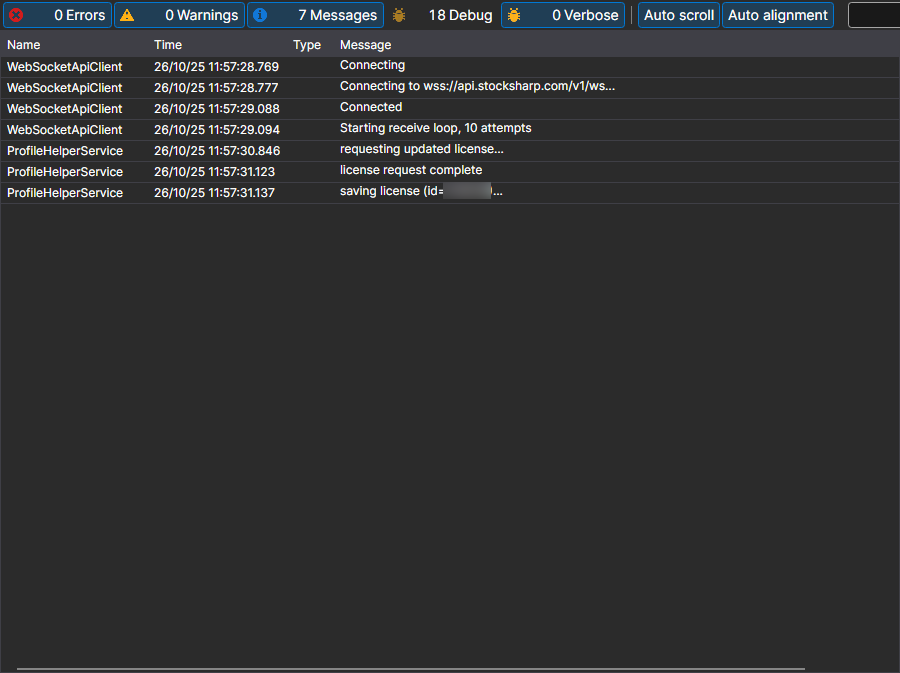Toggle the yellow Warnings triangle icon
This screenshot has height=673, width=900.
[127, 15]
